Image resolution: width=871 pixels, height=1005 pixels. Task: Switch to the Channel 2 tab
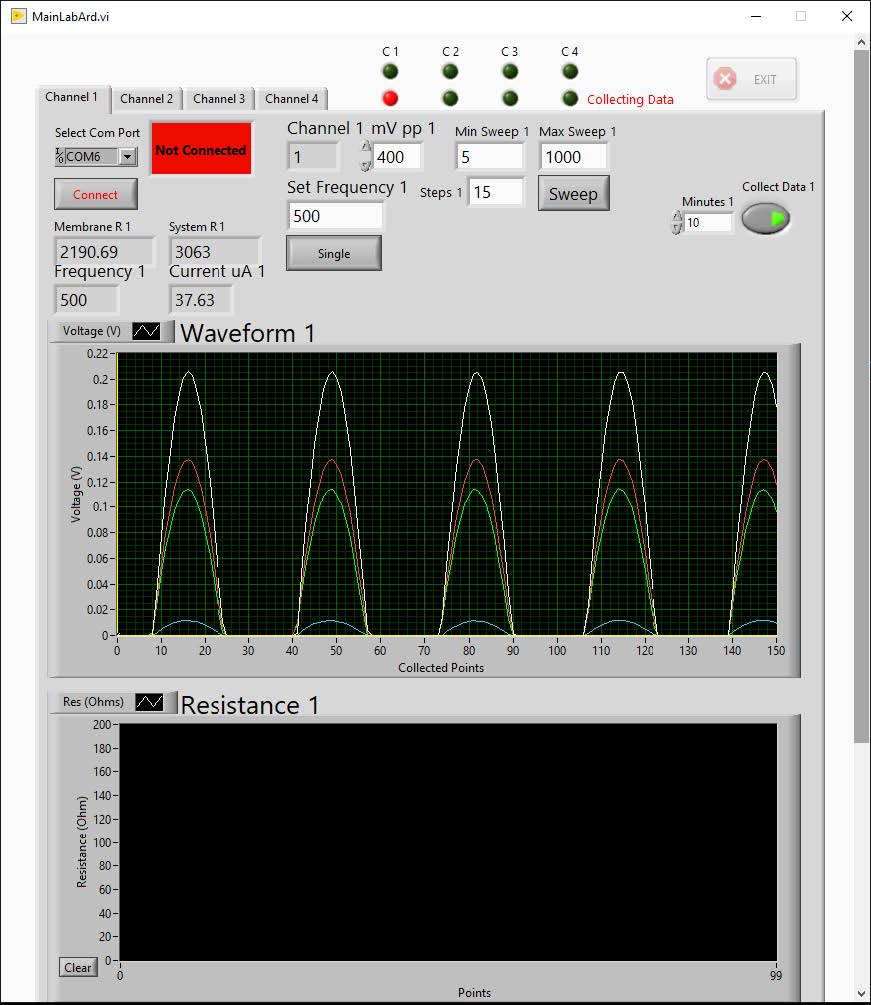coord(146,99)
